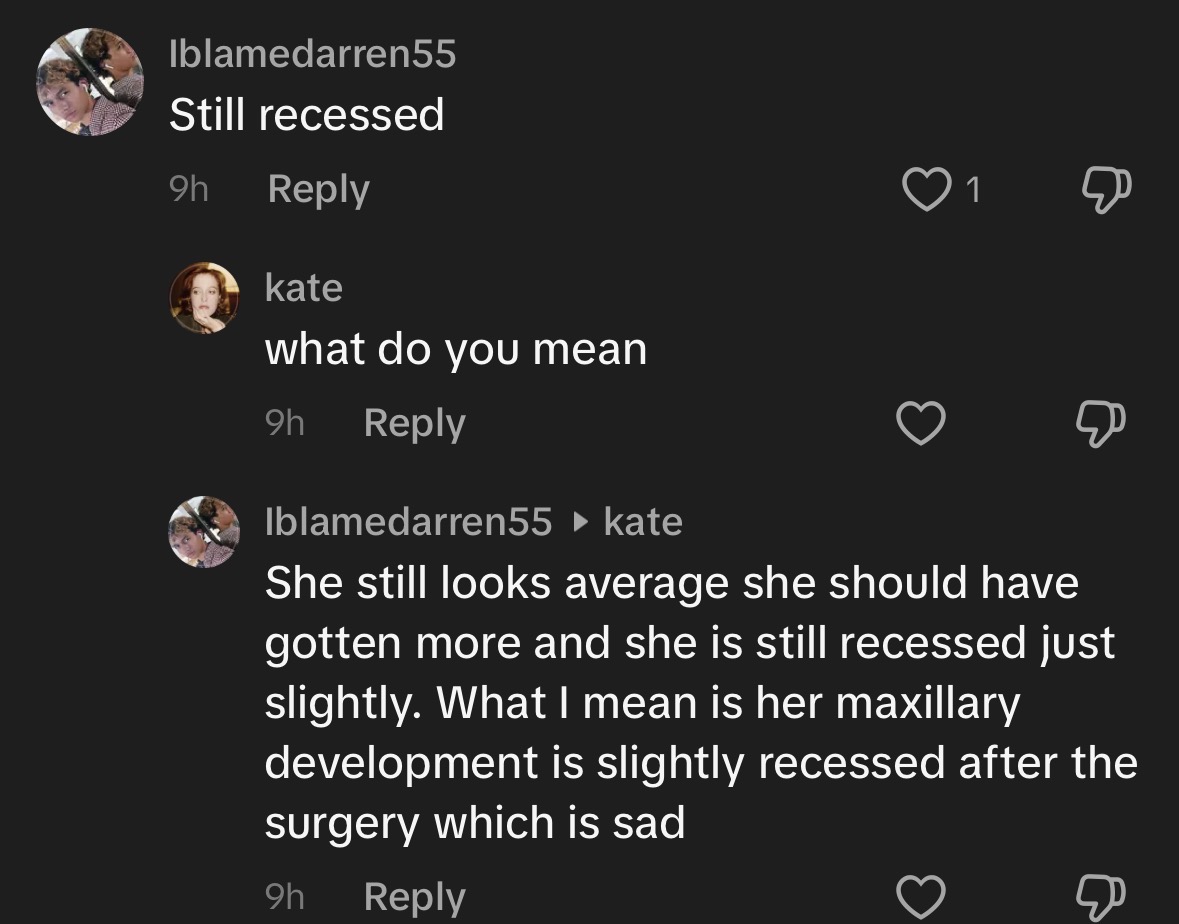Open kate's profile picture
Screen dimensions: 1179x924
[205, 298]
